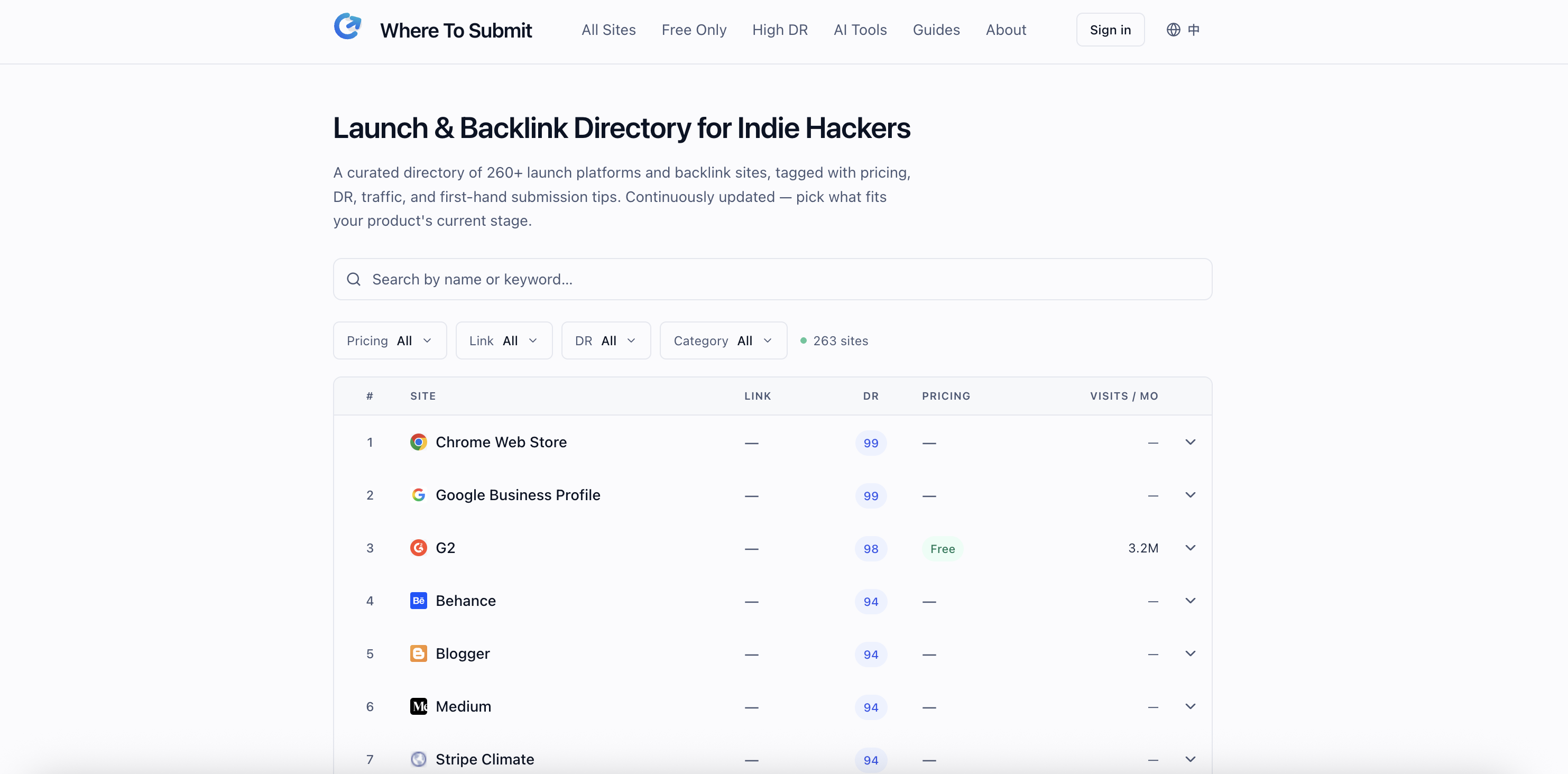Go to All Sites in navigation
1568x774 pixels.
tap(608, 30)
